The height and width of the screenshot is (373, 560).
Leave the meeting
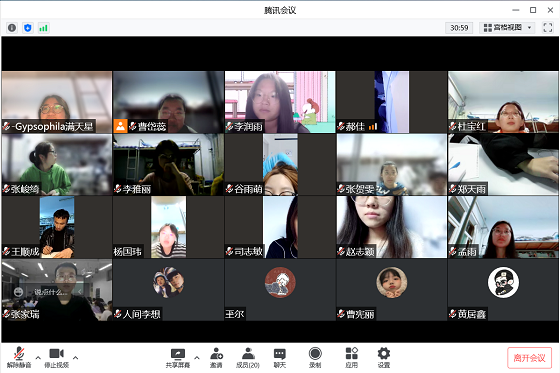(529, 358)
